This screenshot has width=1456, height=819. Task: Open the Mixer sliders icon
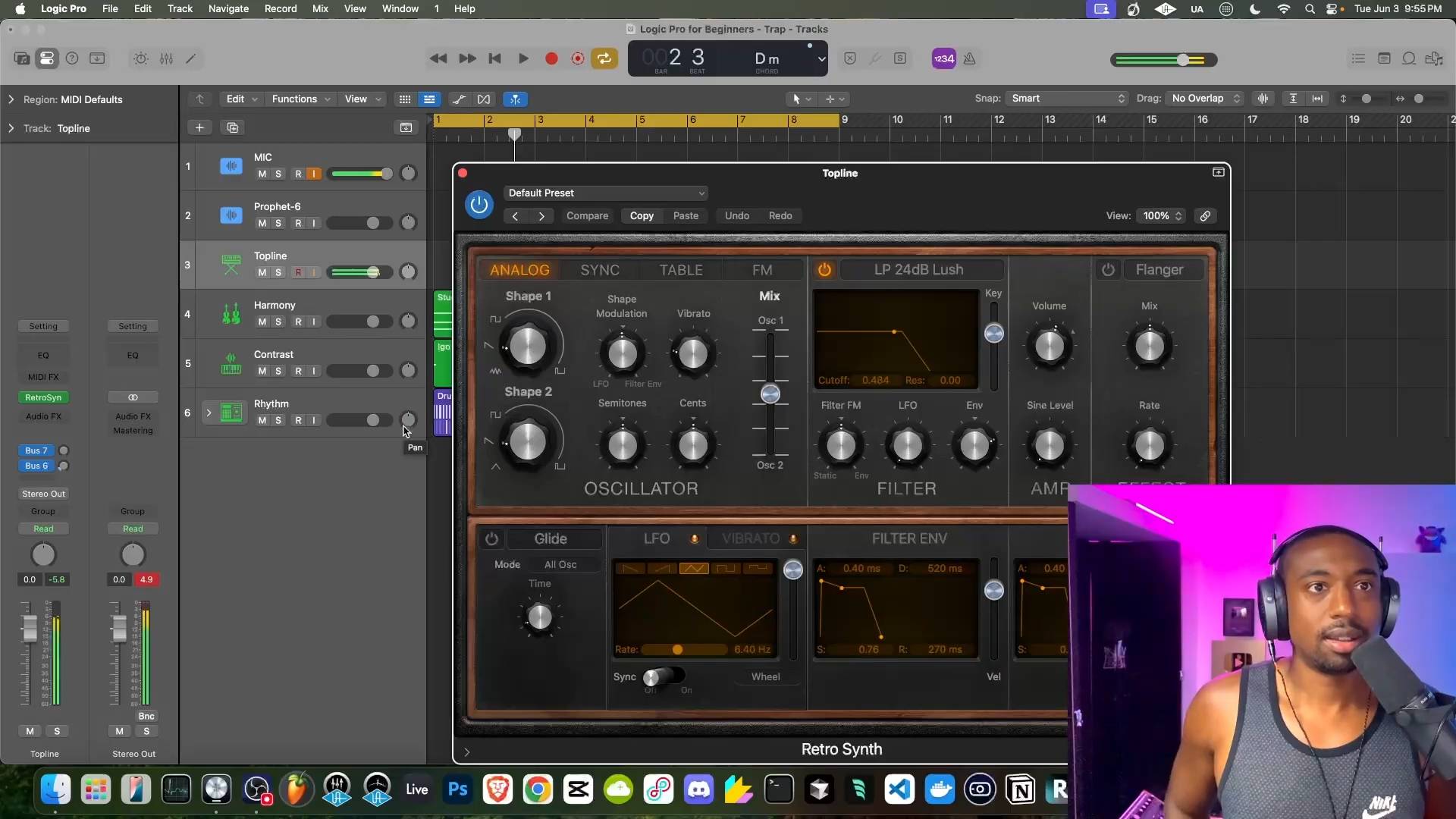166,58
